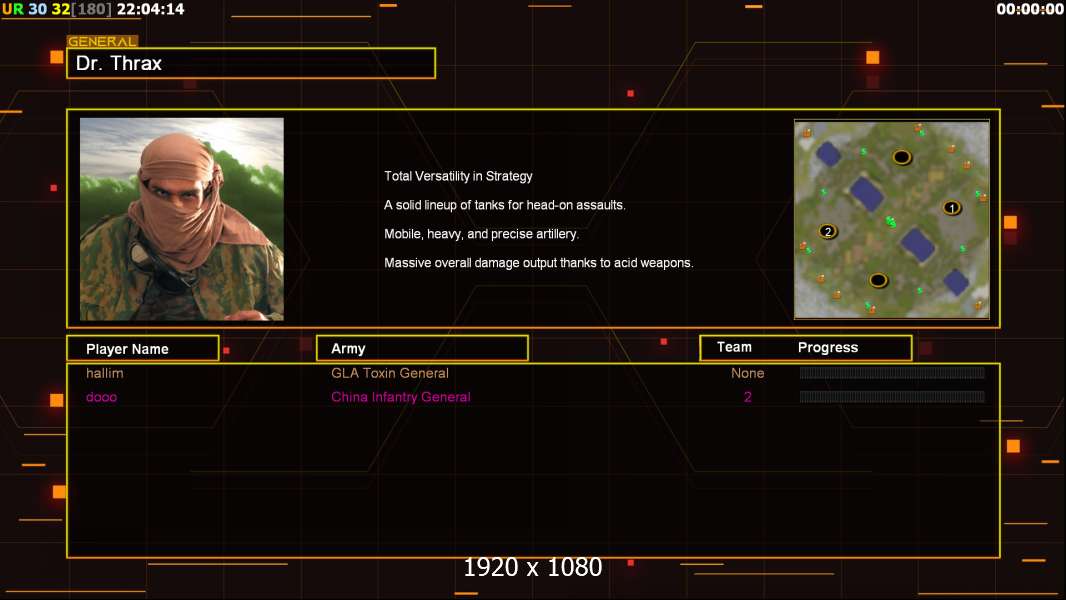Viewport: 1066px width, 600px height.
Task: Click the Total Versatility in Strategy line
Action: (458, 176)
